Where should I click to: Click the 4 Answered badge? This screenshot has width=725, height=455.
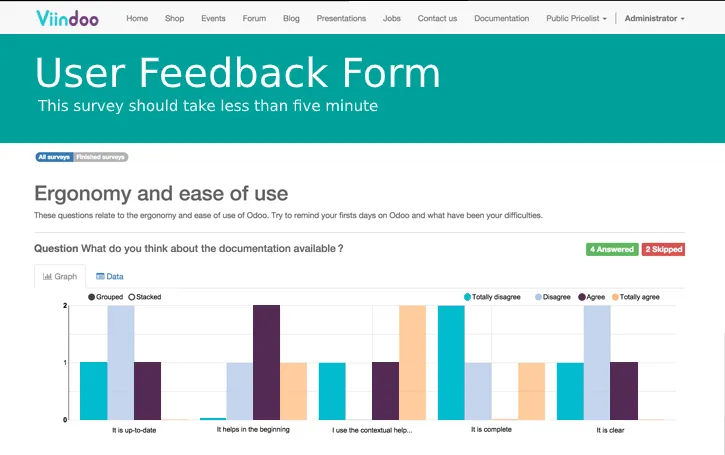point(612,249)
